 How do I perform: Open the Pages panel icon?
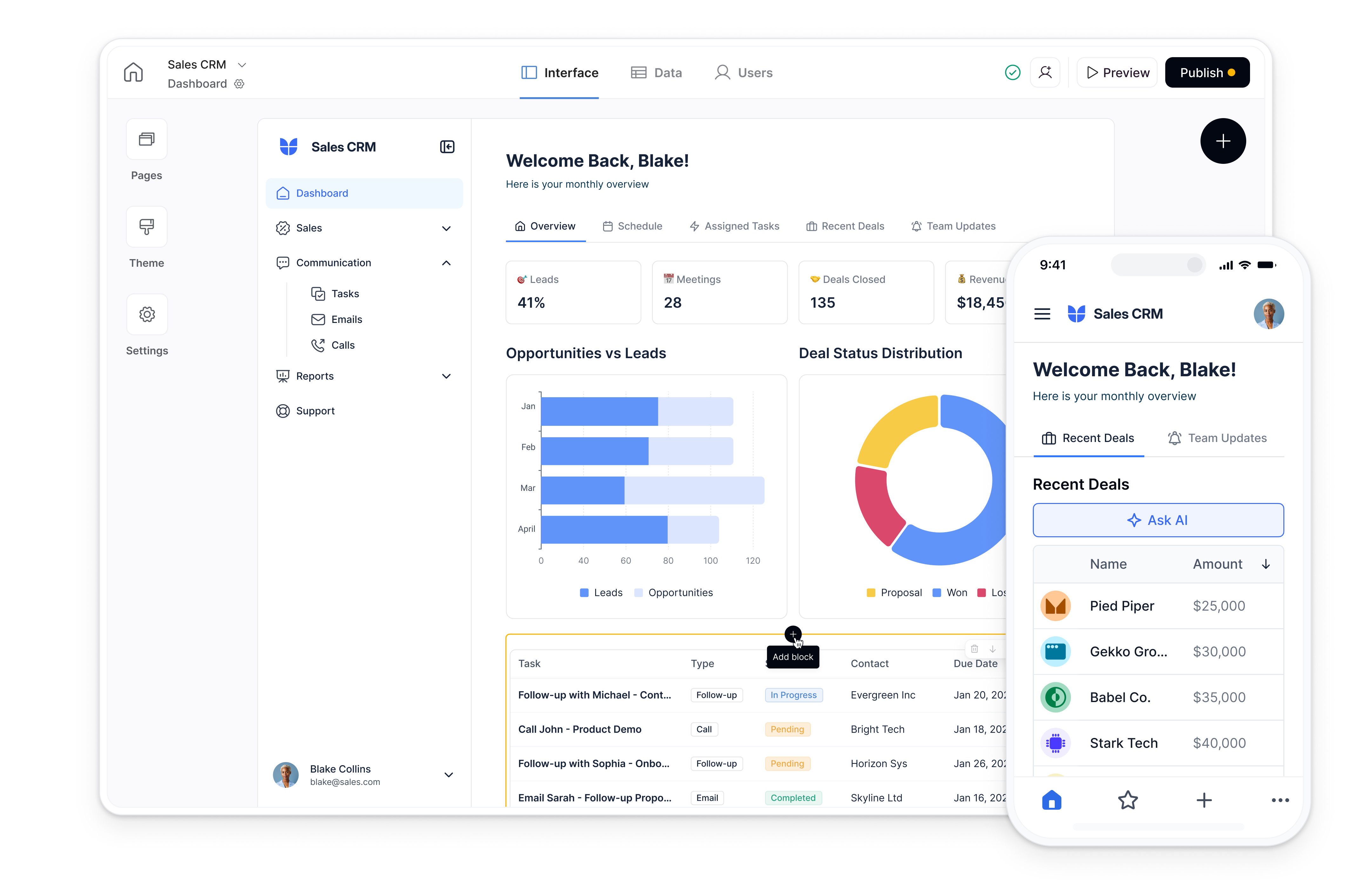[x=147, y=139]
